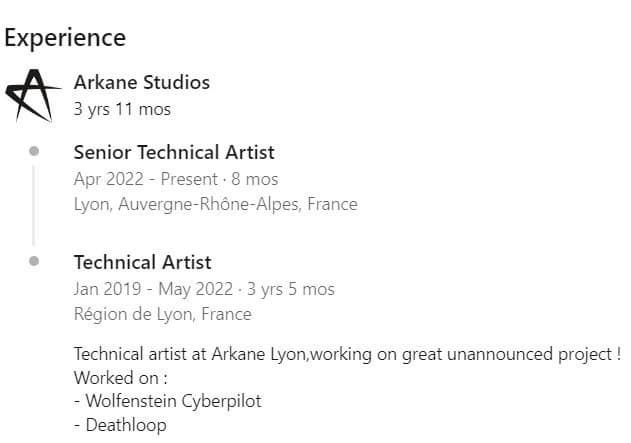631x443 pixels.
Task: Select the Technical Artist job title
Action: (142, 263)
